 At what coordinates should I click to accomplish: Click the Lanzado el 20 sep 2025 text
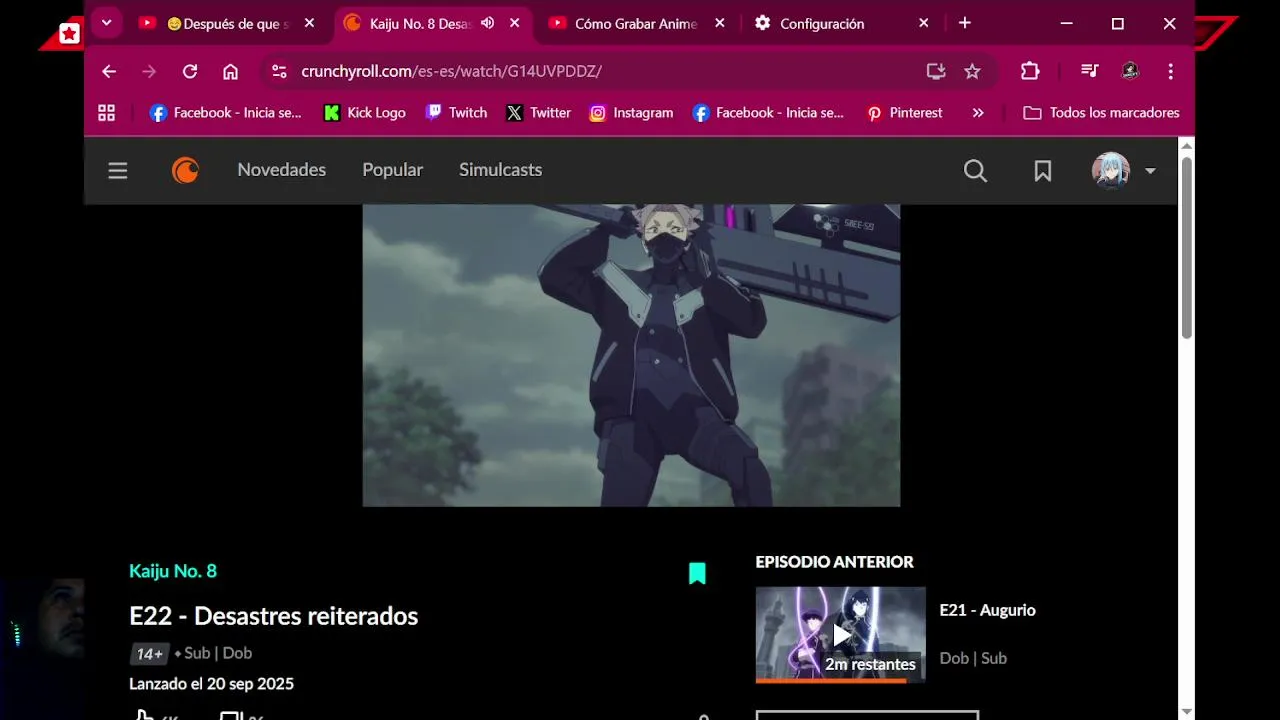tap(211, 684)
